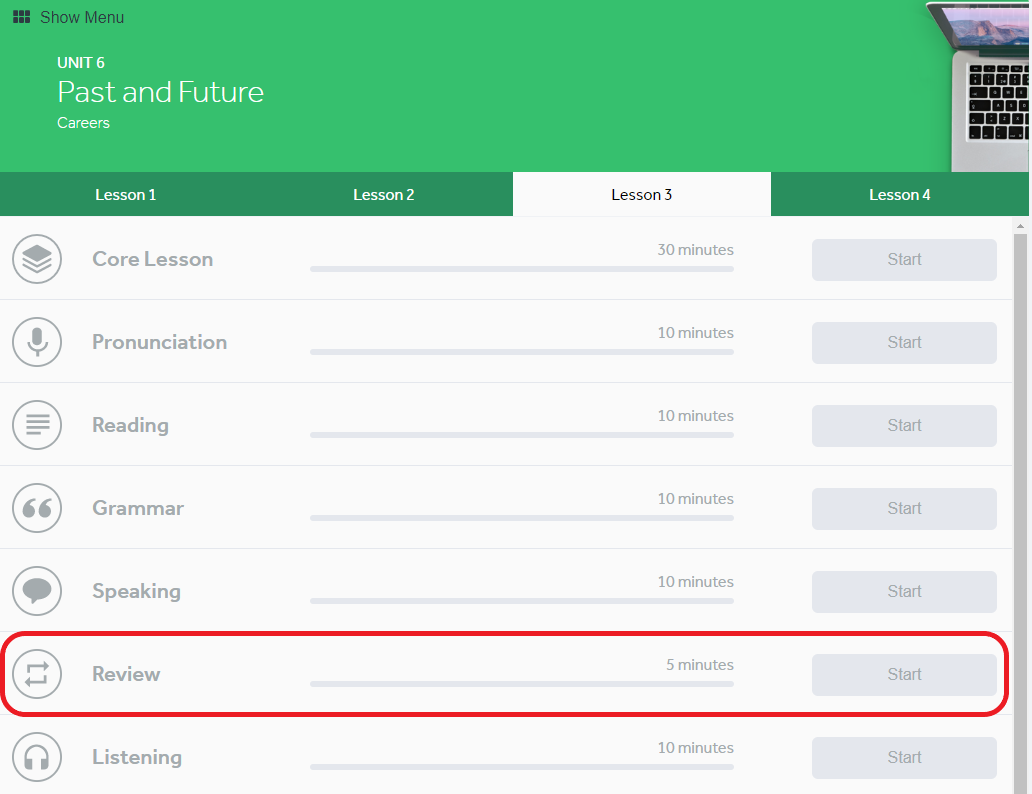Click the Reading text-lines icon
This screenshot has height=794, width=1032.
pos(37,425)
